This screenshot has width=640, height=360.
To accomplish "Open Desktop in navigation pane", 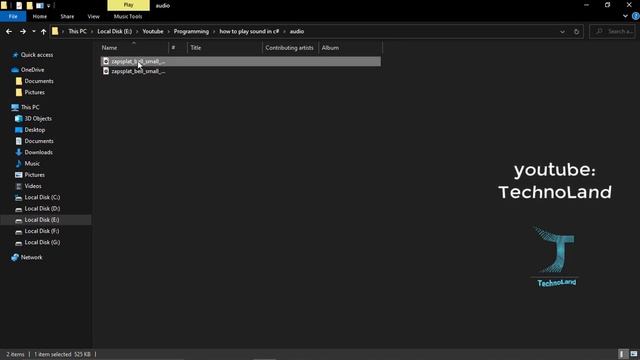I will click(x=35, y=130).
